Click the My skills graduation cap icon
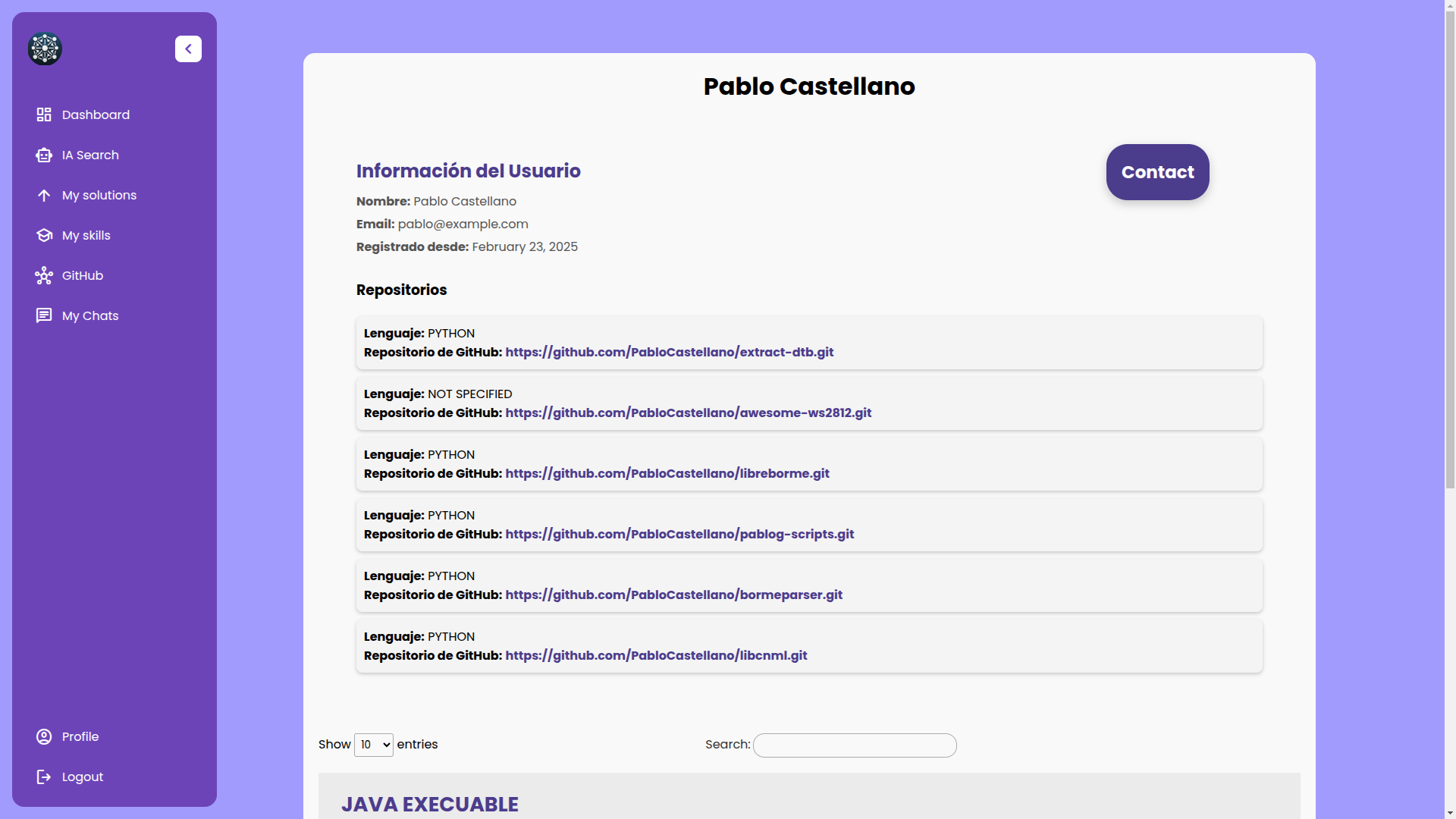The height and width of the screenshot is (819, 1456). tap(44, 236)
